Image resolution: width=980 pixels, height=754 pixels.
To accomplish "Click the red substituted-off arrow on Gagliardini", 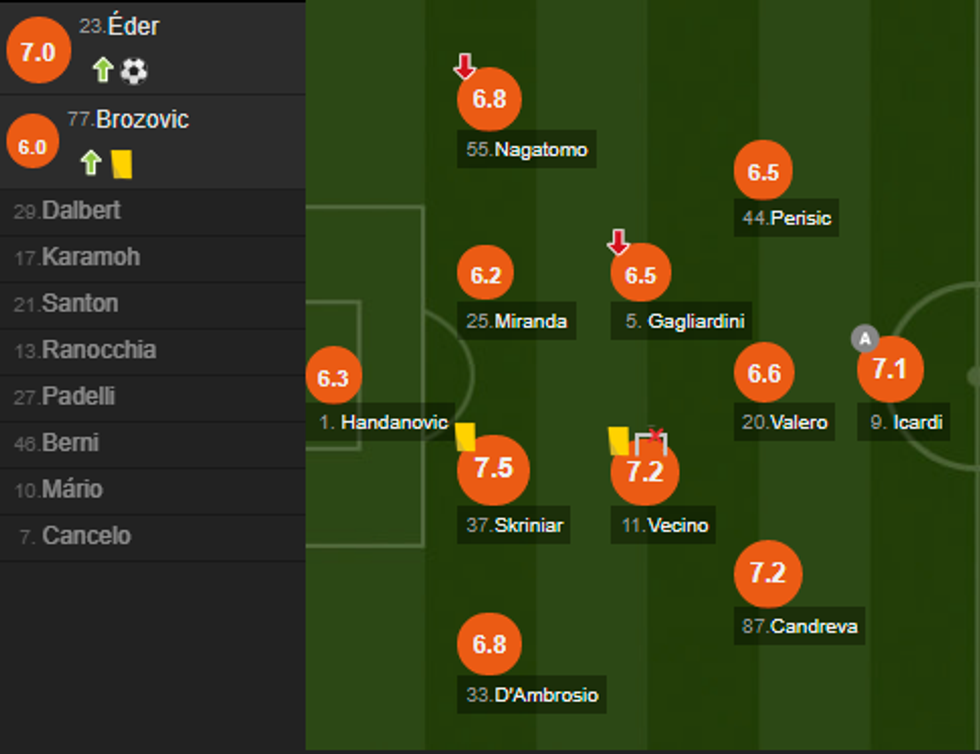I will click(x=619, y=242).
